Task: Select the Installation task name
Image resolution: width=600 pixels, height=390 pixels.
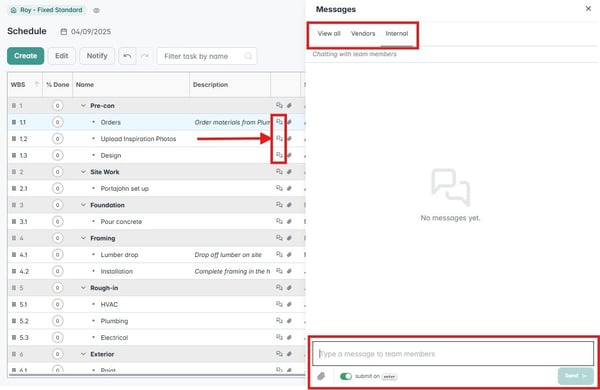Action: click(x=117, y=271)
